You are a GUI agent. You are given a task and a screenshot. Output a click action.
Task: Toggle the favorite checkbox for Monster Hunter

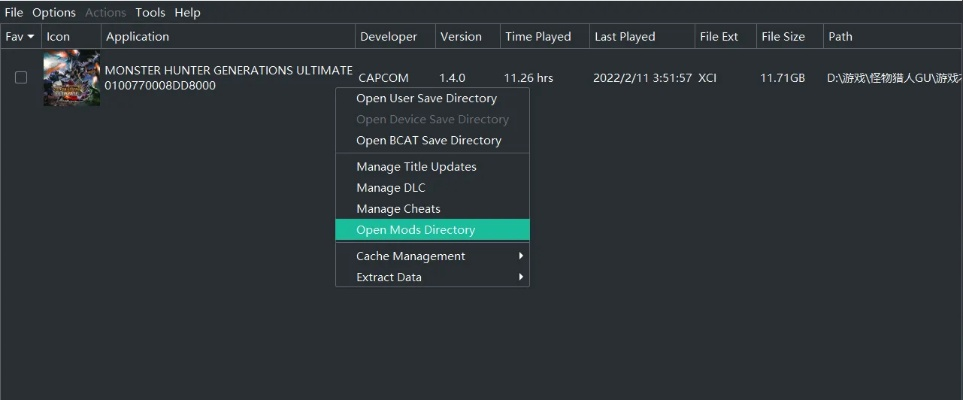pos(21,78)
